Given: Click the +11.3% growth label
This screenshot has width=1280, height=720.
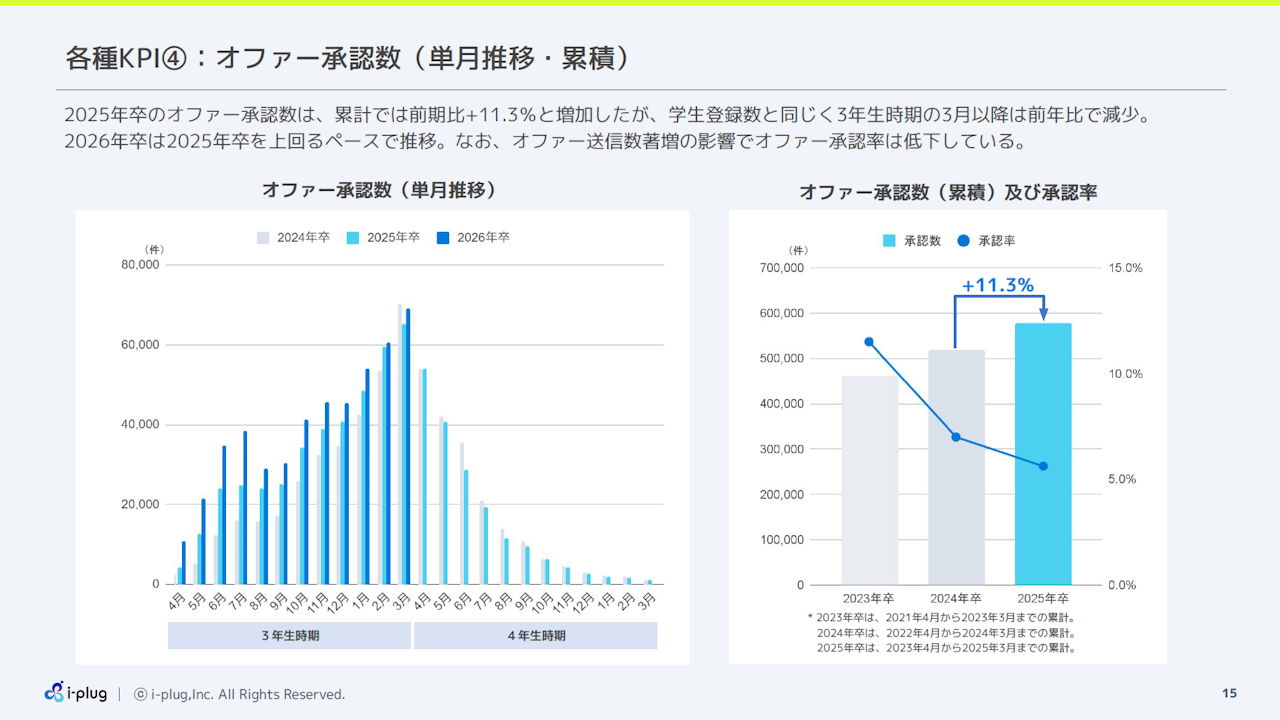Looking at the screenshot, I should click(x=997, y=286).
